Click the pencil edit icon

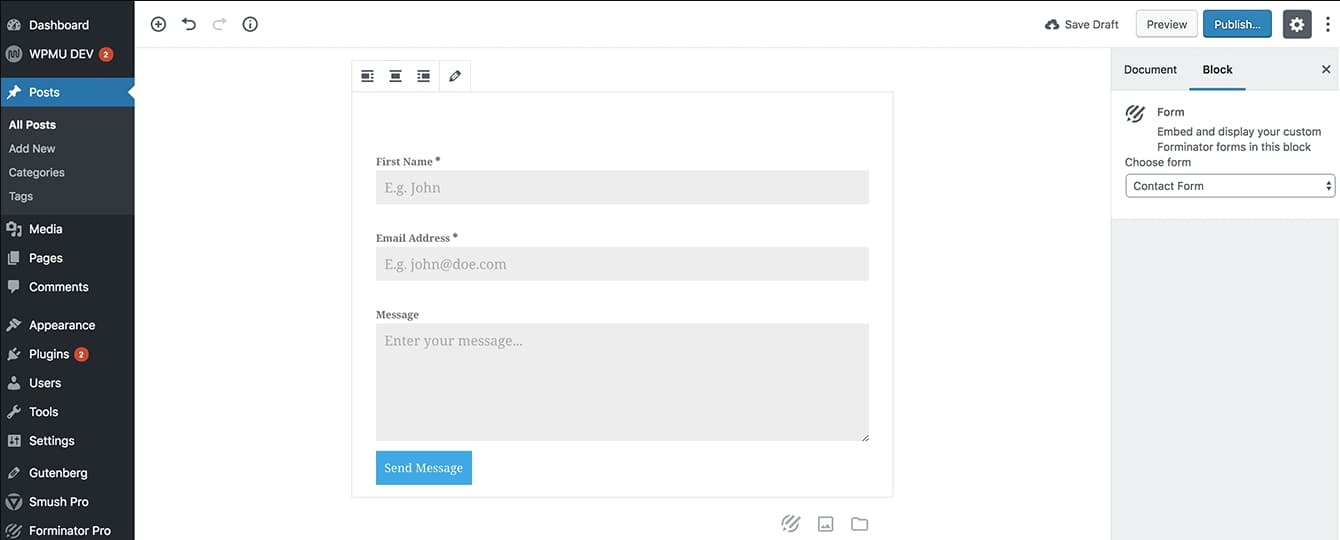pyautogui.click(x=455, y=76)
